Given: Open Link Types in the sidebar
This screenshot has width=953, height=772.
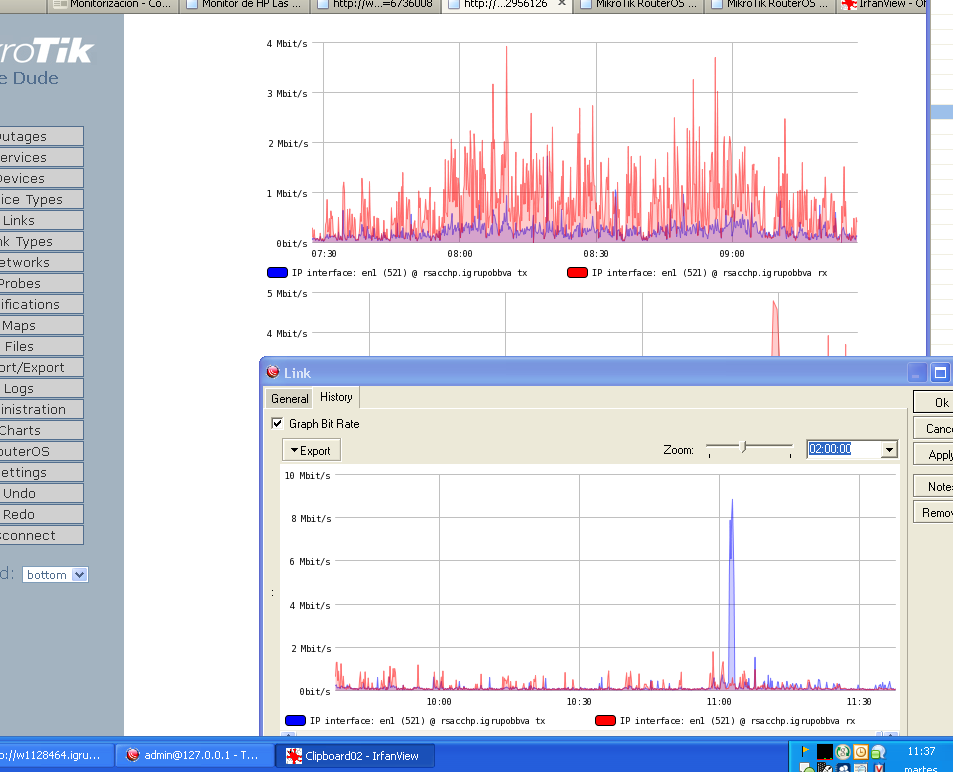Looking at the screenshot, I should point(41,241).
